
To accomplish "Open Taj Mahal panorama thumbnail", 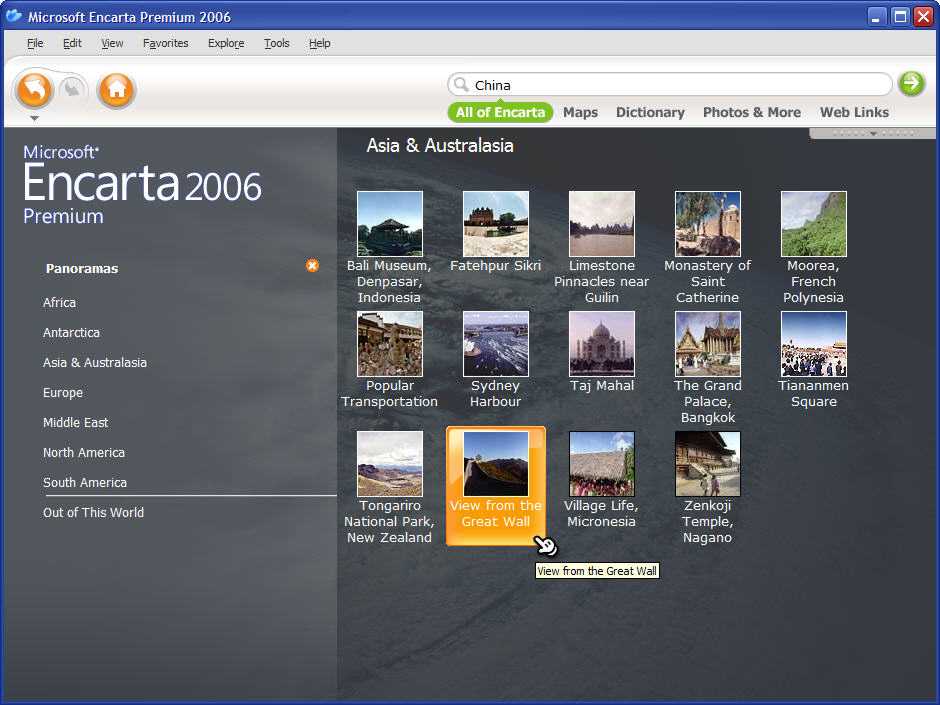I will pyautogui.click(x=602, y=344).
